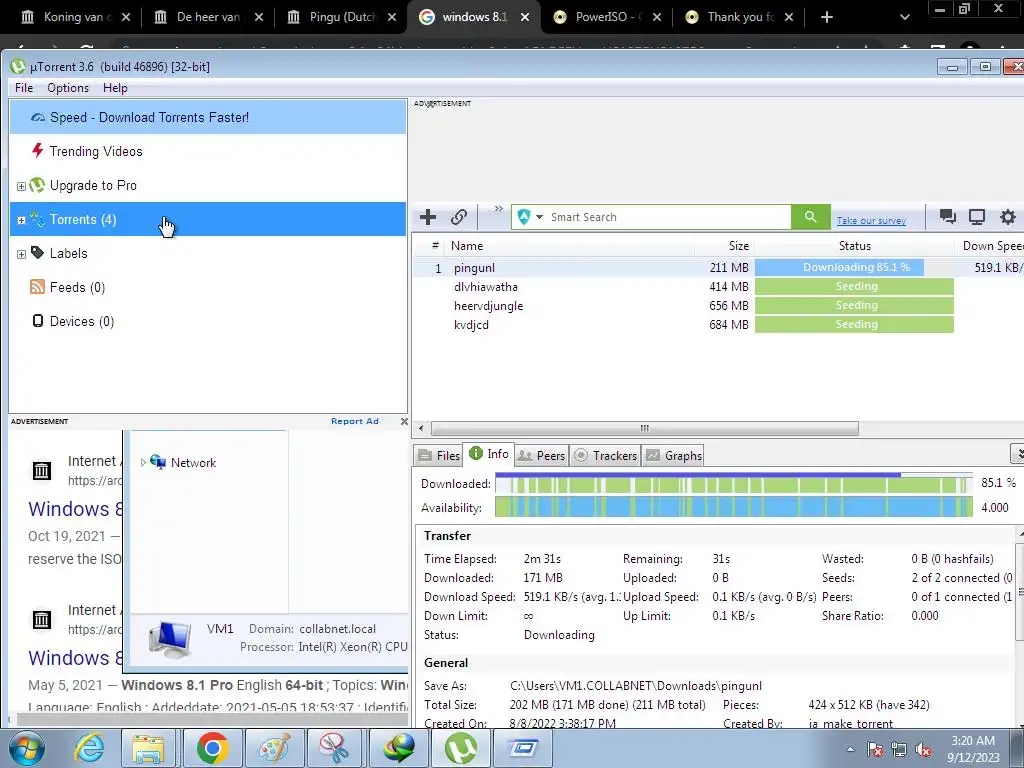Open the Windows Start menu orb
The height and width of the screenshot is (768, 1024).
(26, 748)
